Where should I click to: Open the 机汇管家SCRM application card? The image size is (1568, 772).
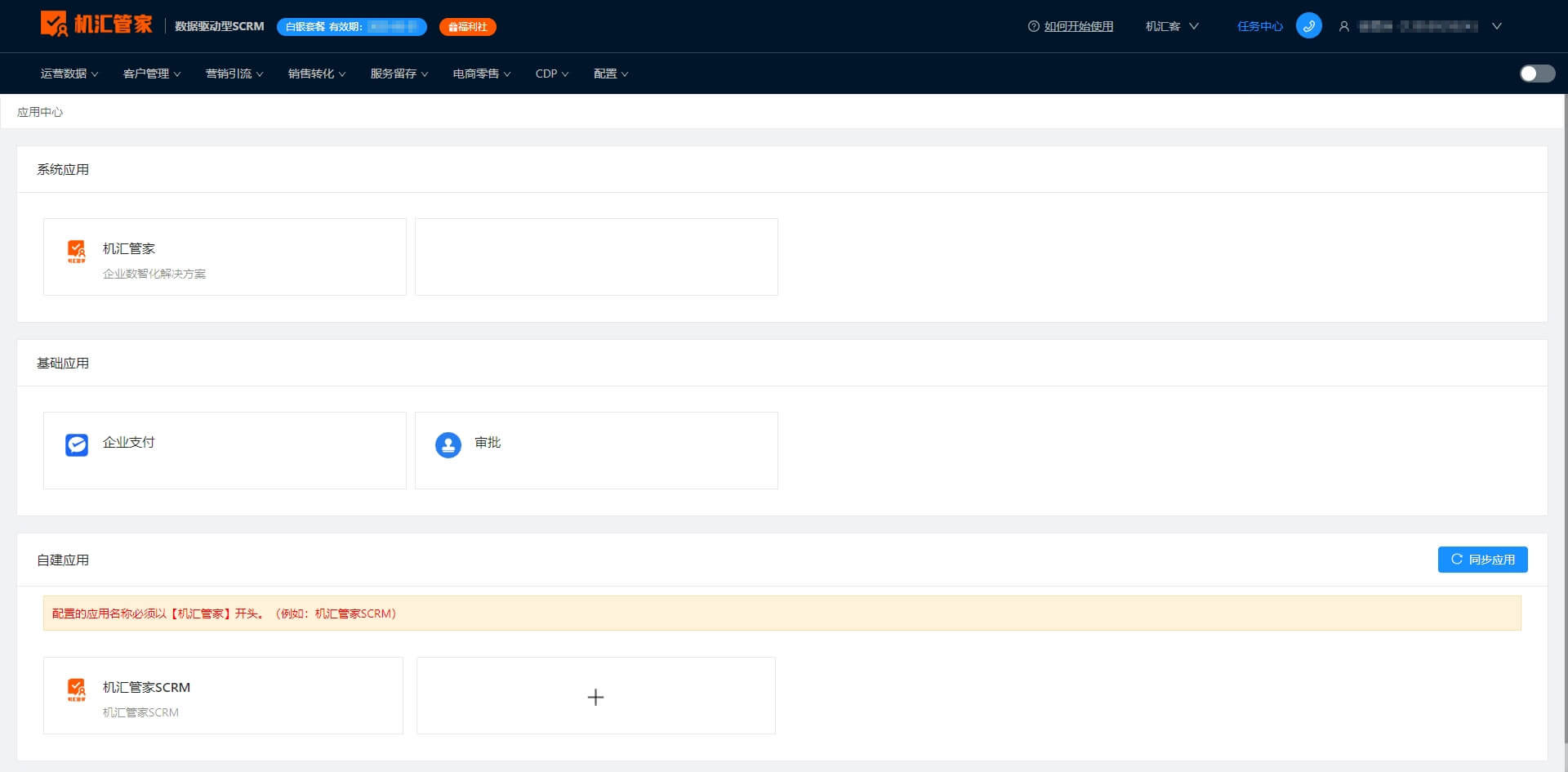point(223,695)
